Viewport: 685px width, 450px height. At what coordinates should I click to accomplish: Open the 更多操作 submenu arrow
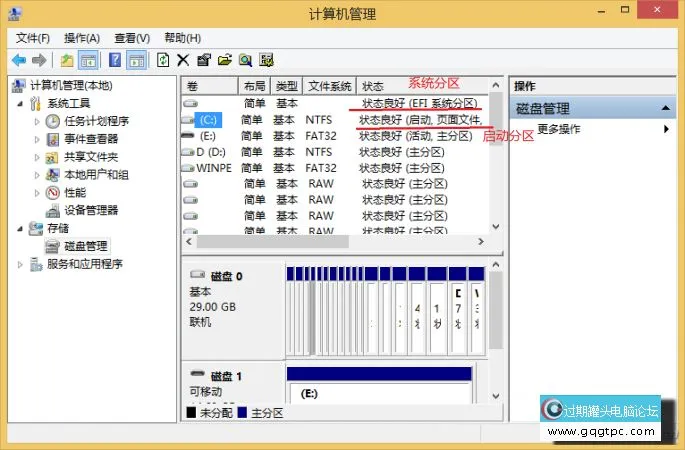pyautogui.click(x=666, y=129)
